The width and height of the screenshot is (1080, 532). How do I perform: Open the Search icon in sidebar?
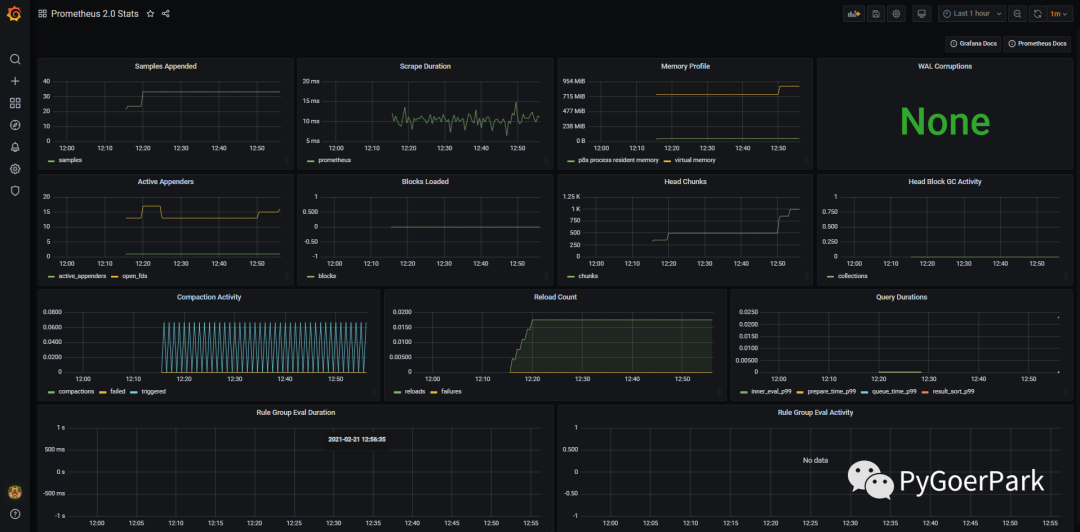click(x=15, y=59)
